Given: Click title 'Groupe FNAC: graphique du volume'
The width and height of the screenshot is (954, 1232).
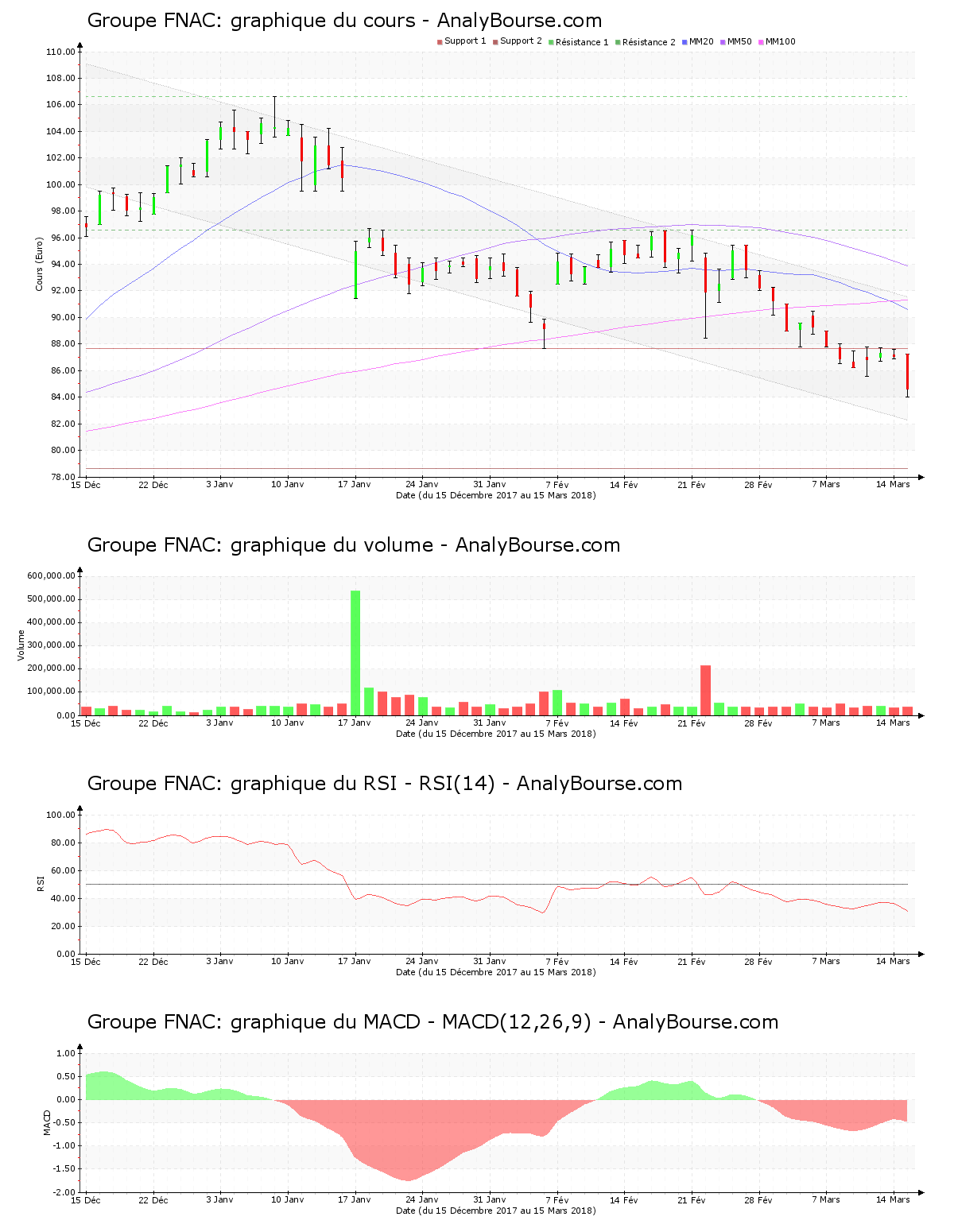Looking at the screenshot, I should [260, 545].
